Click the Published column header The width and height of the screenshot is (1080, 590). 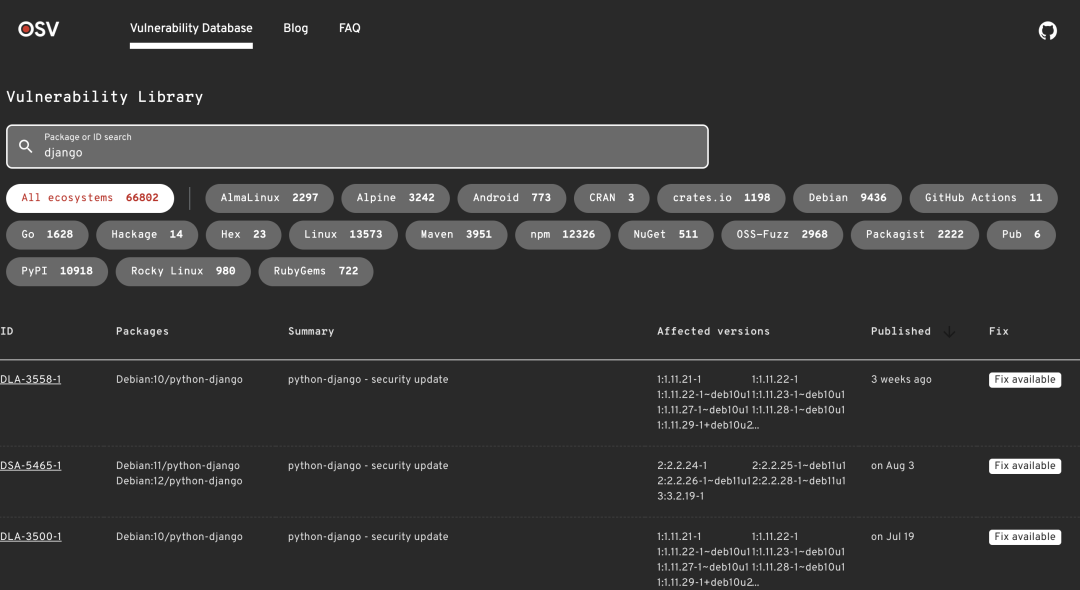click(900, 331)
